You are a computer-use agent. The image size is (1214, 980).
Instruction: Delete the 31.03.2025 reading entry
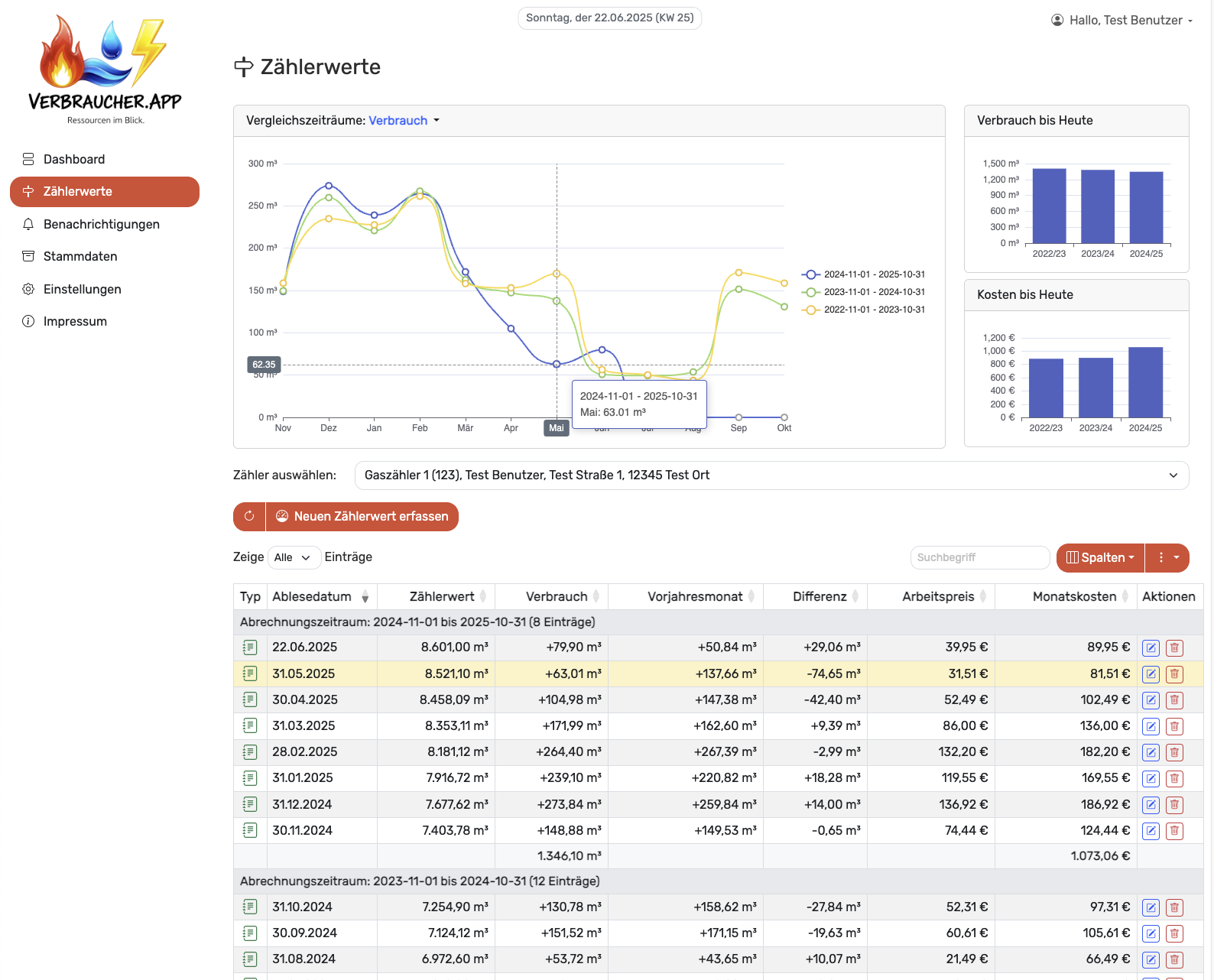[x=1174, y=726]
